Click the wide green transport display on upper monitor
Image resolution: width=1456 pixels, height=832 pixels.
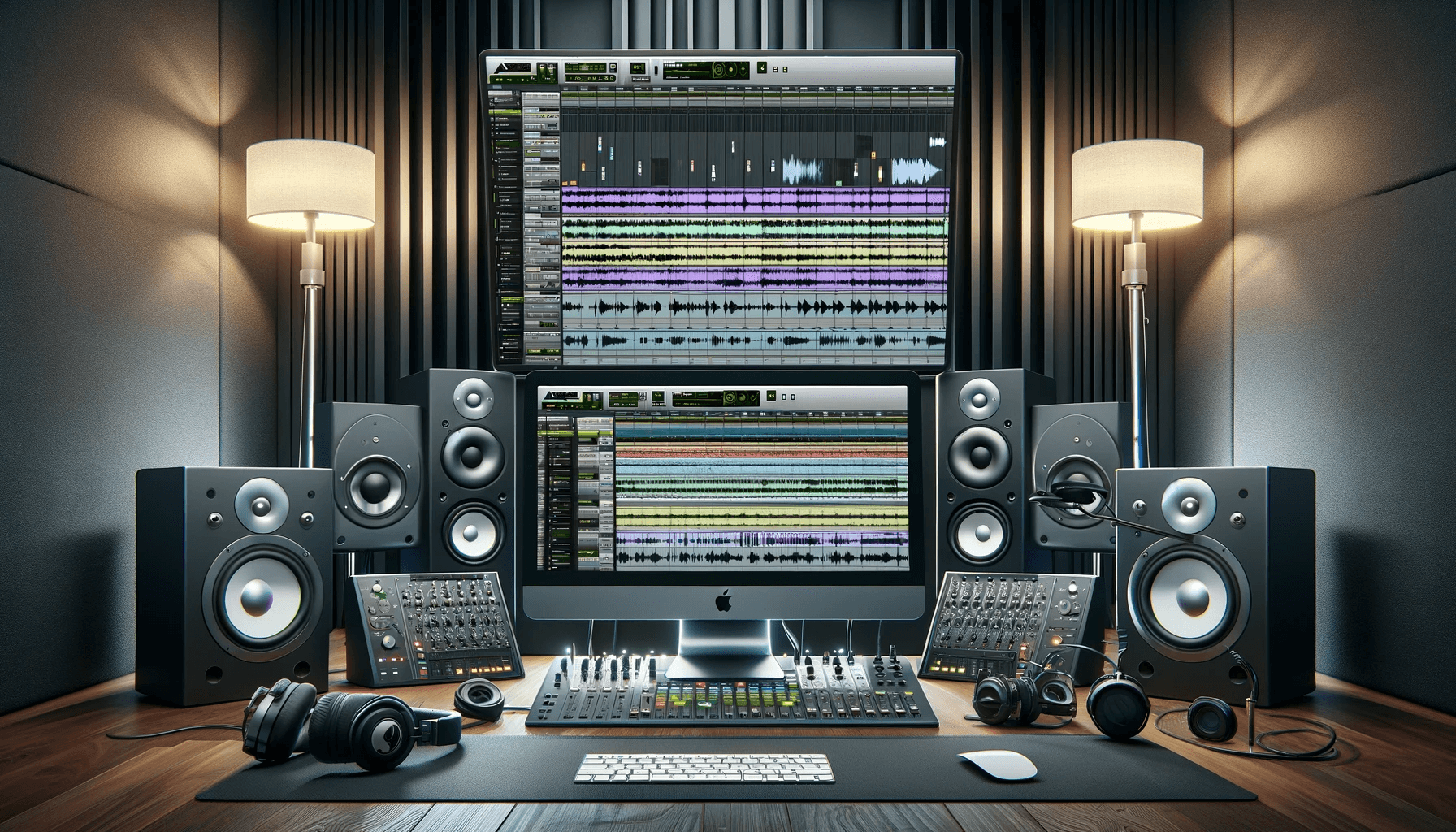click(x=706, y=70)
